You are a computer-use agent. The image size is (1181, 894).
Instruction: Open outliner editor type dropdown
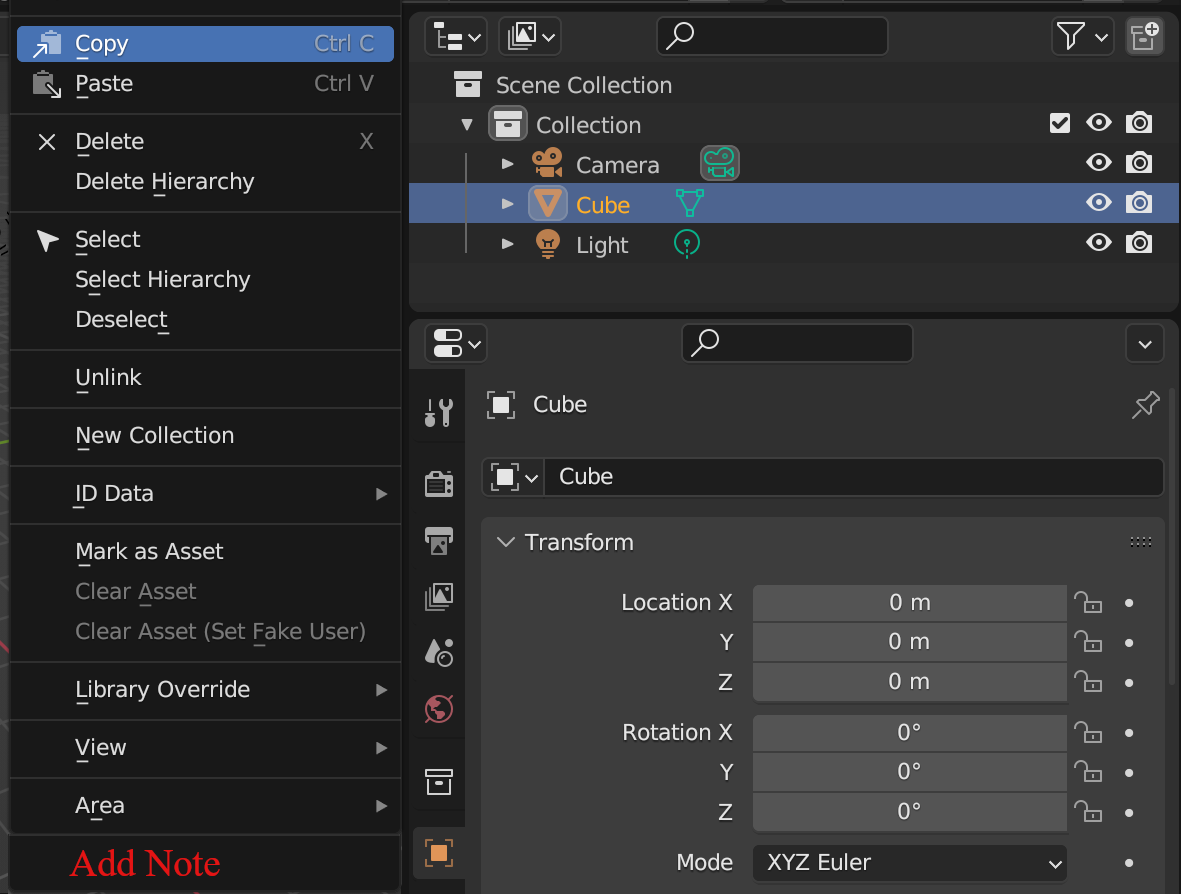456,36
